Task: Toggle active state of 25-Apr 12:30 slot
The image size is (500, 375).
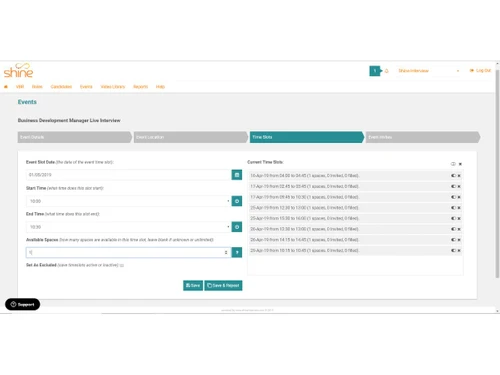Action: 453,208
